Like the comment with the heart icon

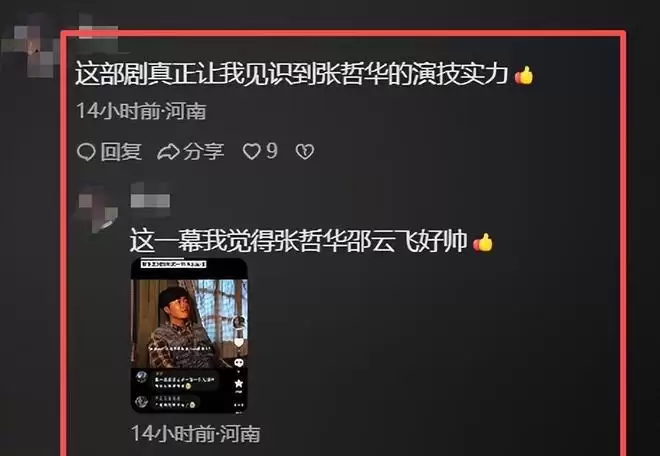tap(252, 152)
